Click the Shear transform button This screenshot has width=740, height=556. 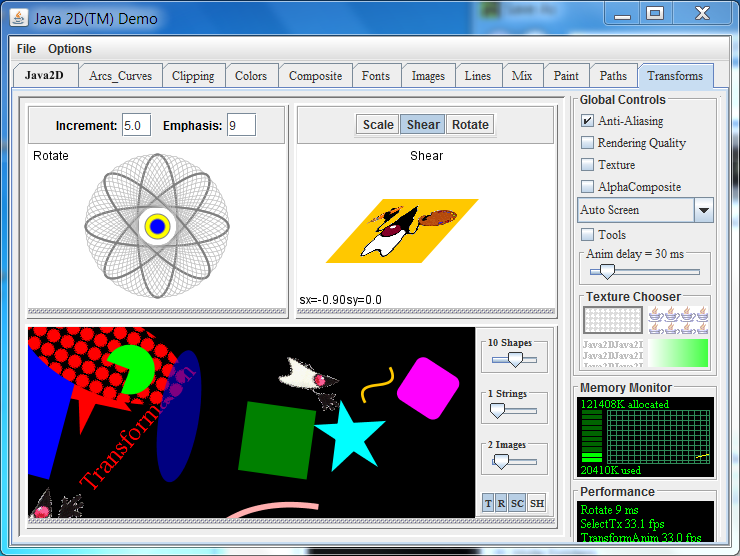pos(423,125)
